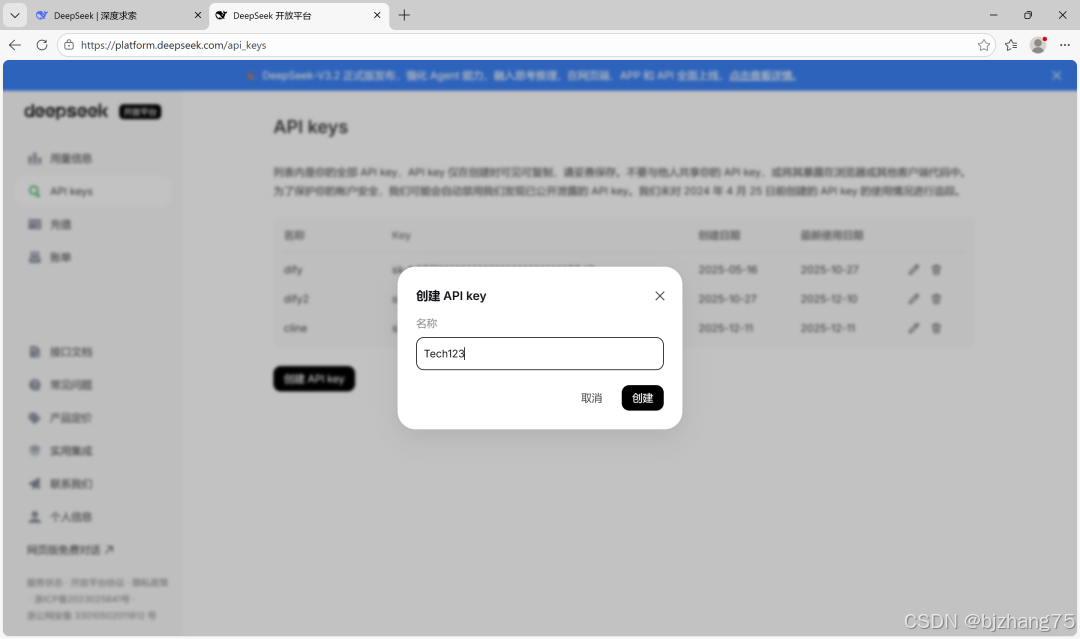
Task: Open browser settings and more menu
Action: coord(1064,45)
